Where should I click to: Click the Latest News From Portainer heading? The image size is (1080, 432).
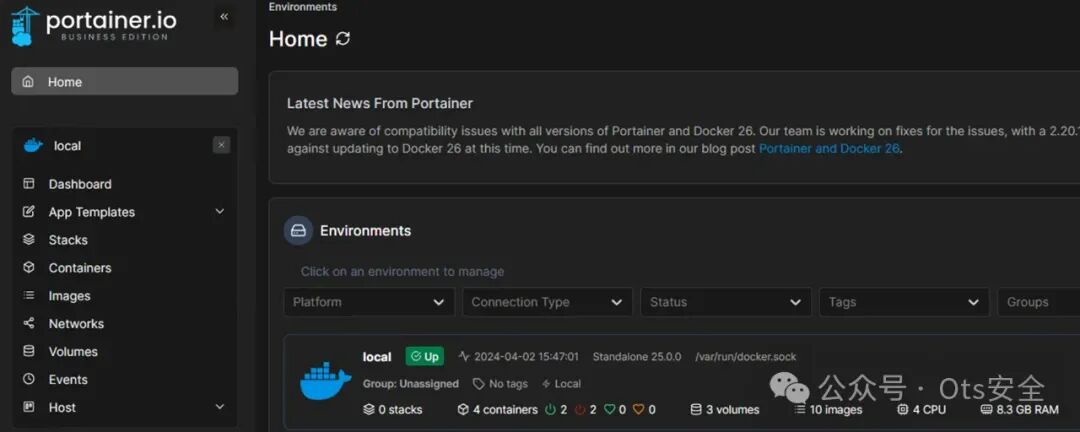(x=380, y=103)
